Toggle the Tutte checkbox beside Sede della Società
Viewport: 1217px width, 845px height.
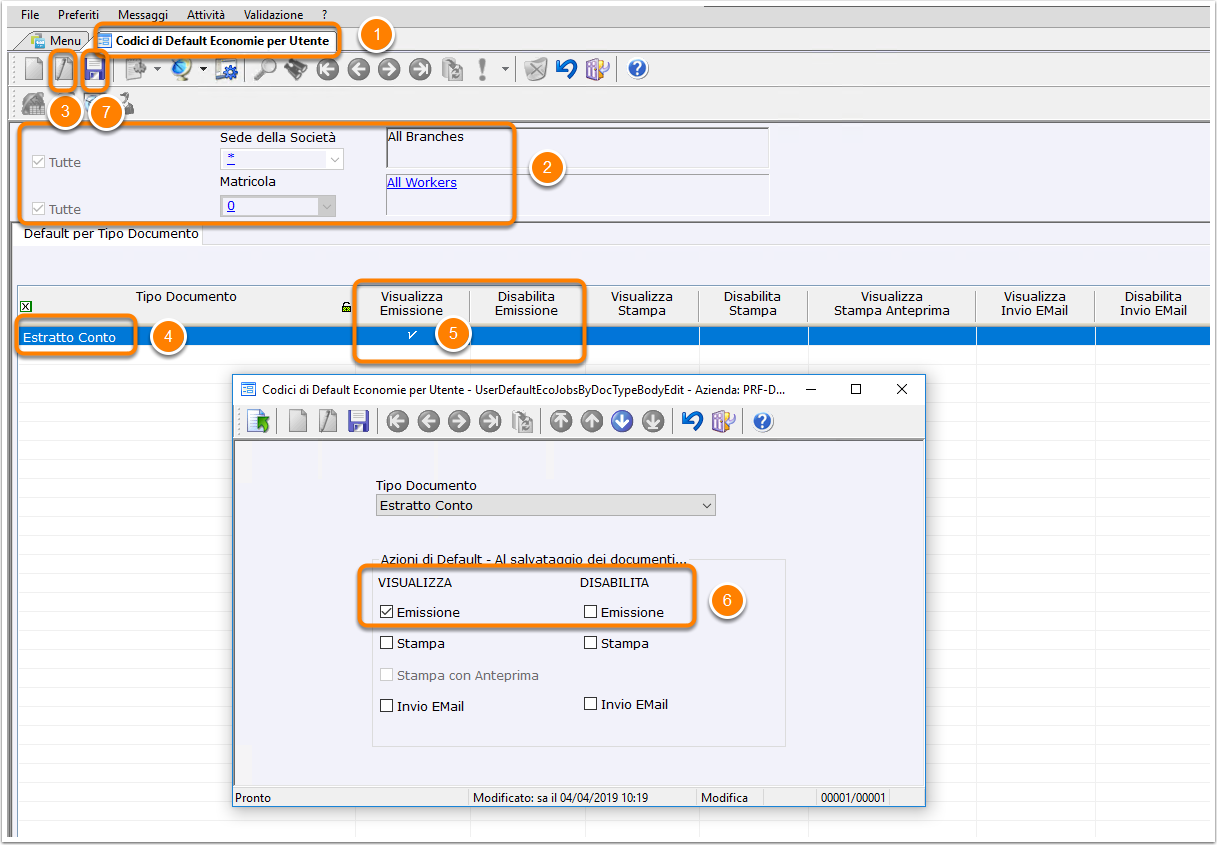tap(39, 162)
